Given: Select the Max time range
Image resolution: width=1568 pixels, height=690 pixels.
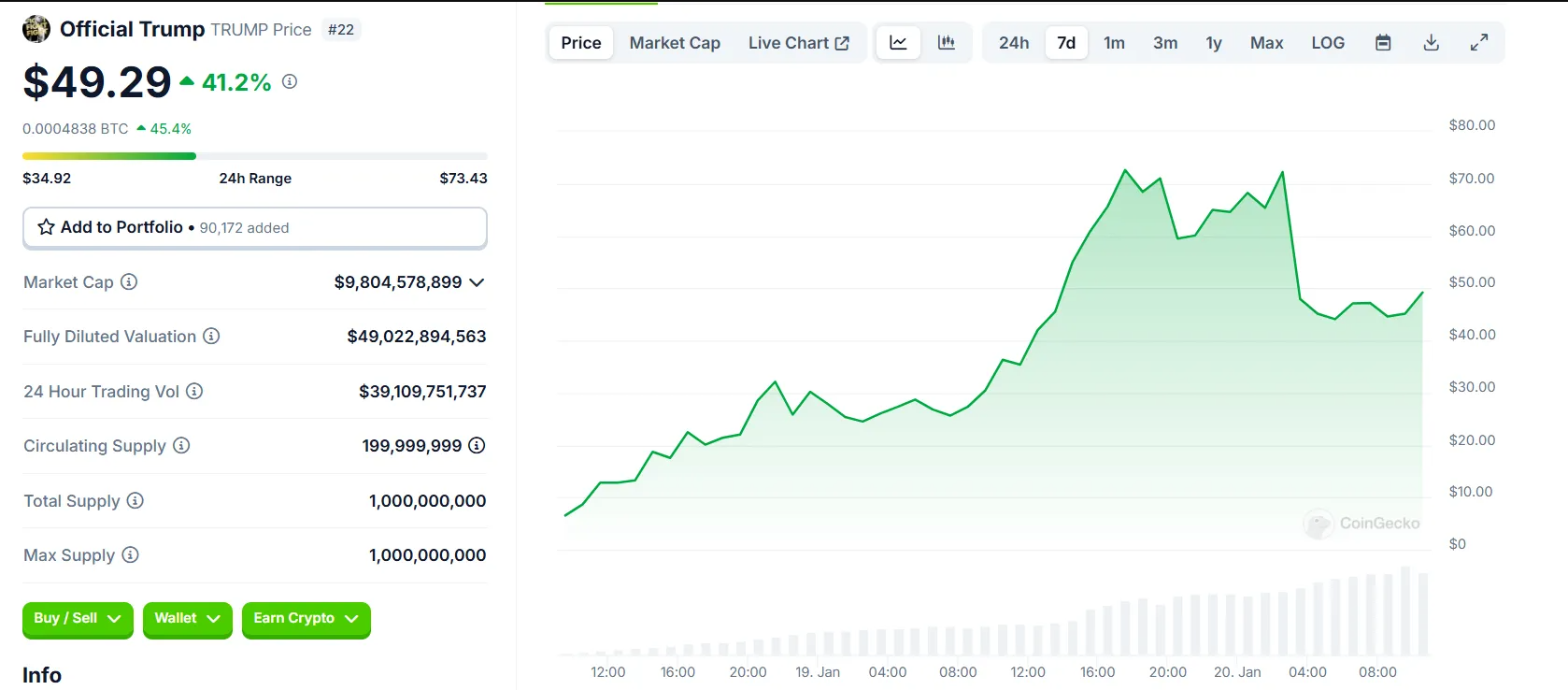Looking at the screenshot, I should point(1266,43).
